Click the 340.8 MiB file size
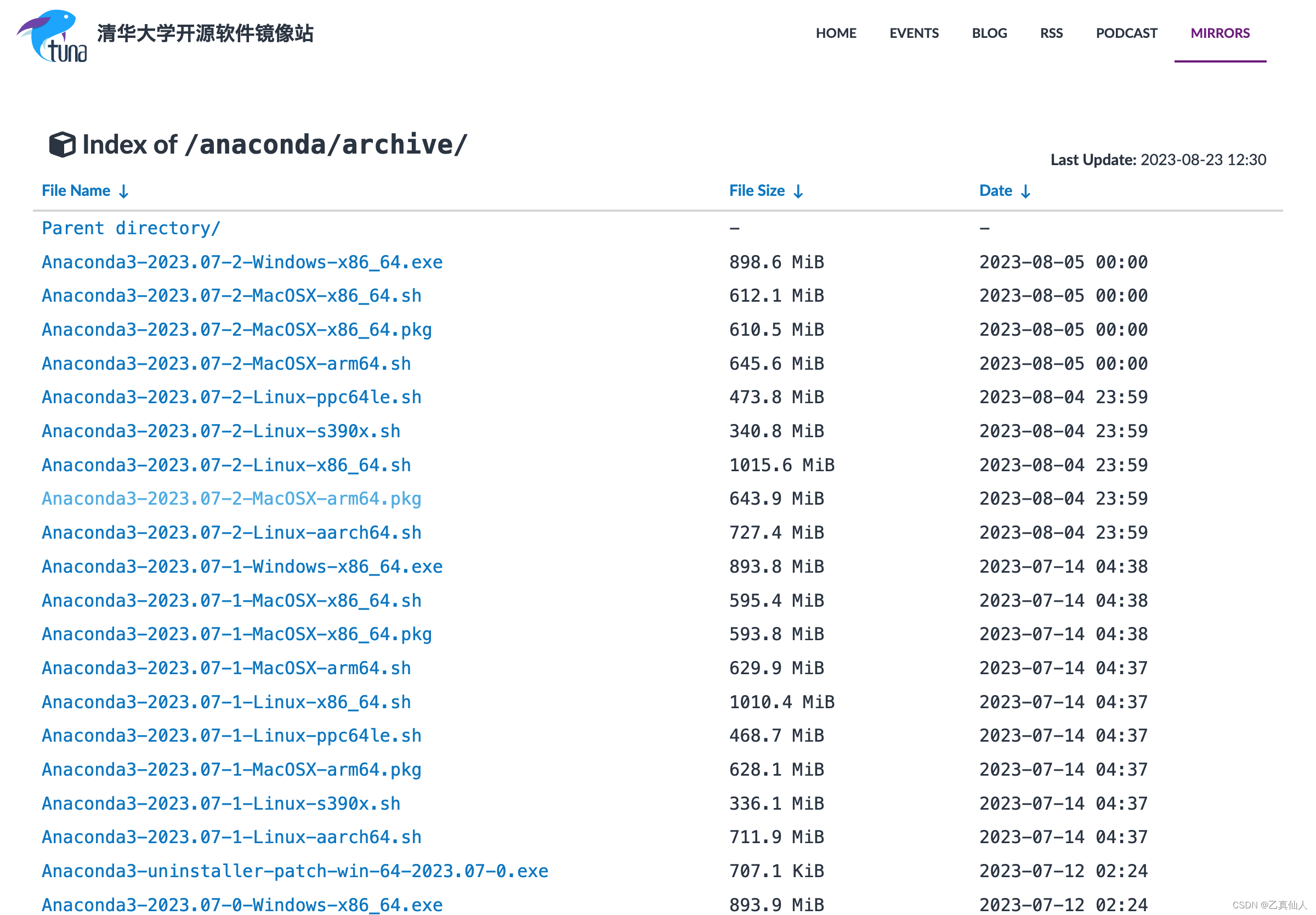1316x915 pixels. click(776, 431)
